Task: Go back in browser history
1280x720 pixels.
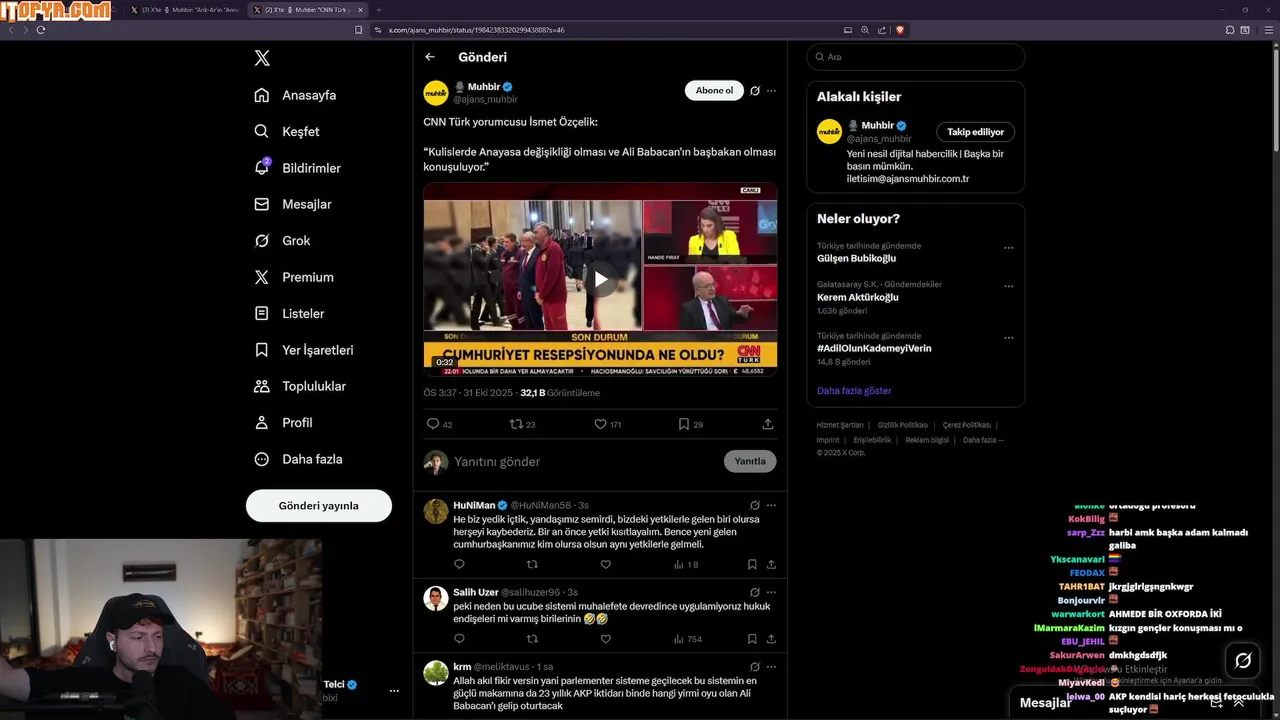Action: point(11,30)
